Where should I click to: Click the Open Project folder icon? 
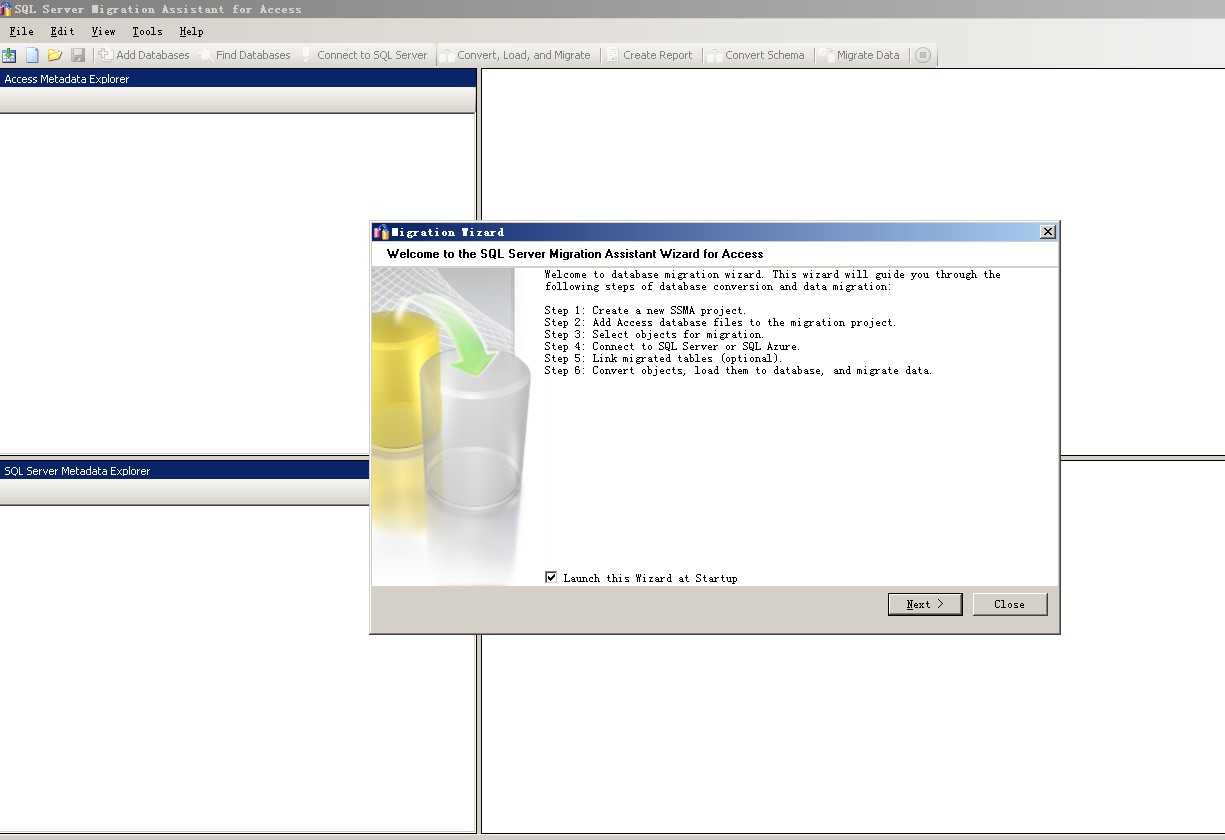[x=55, y=55]
